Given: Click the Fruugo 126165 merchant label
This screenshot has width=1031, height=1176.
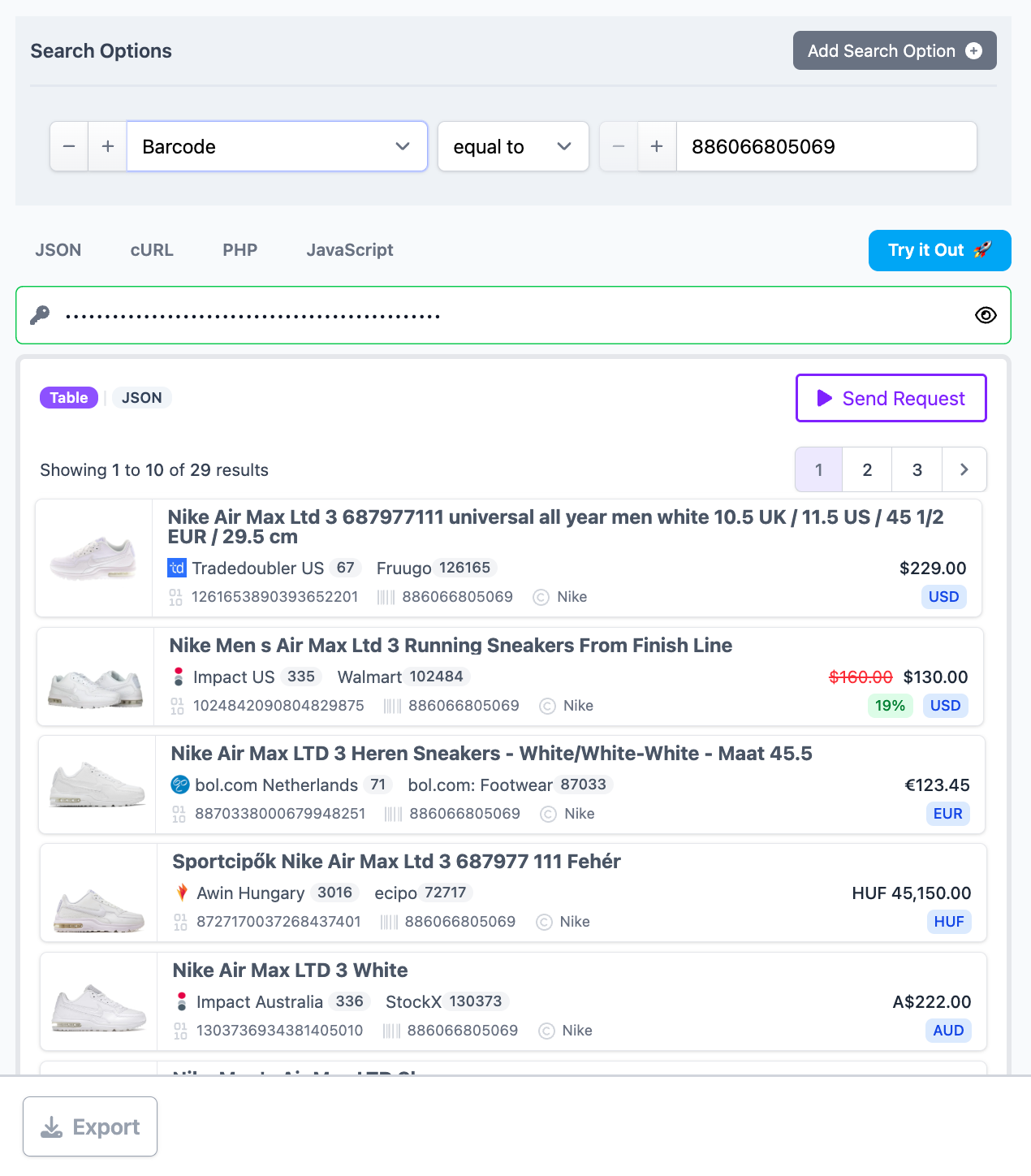Looking at the screenshot, I should 436,568.
